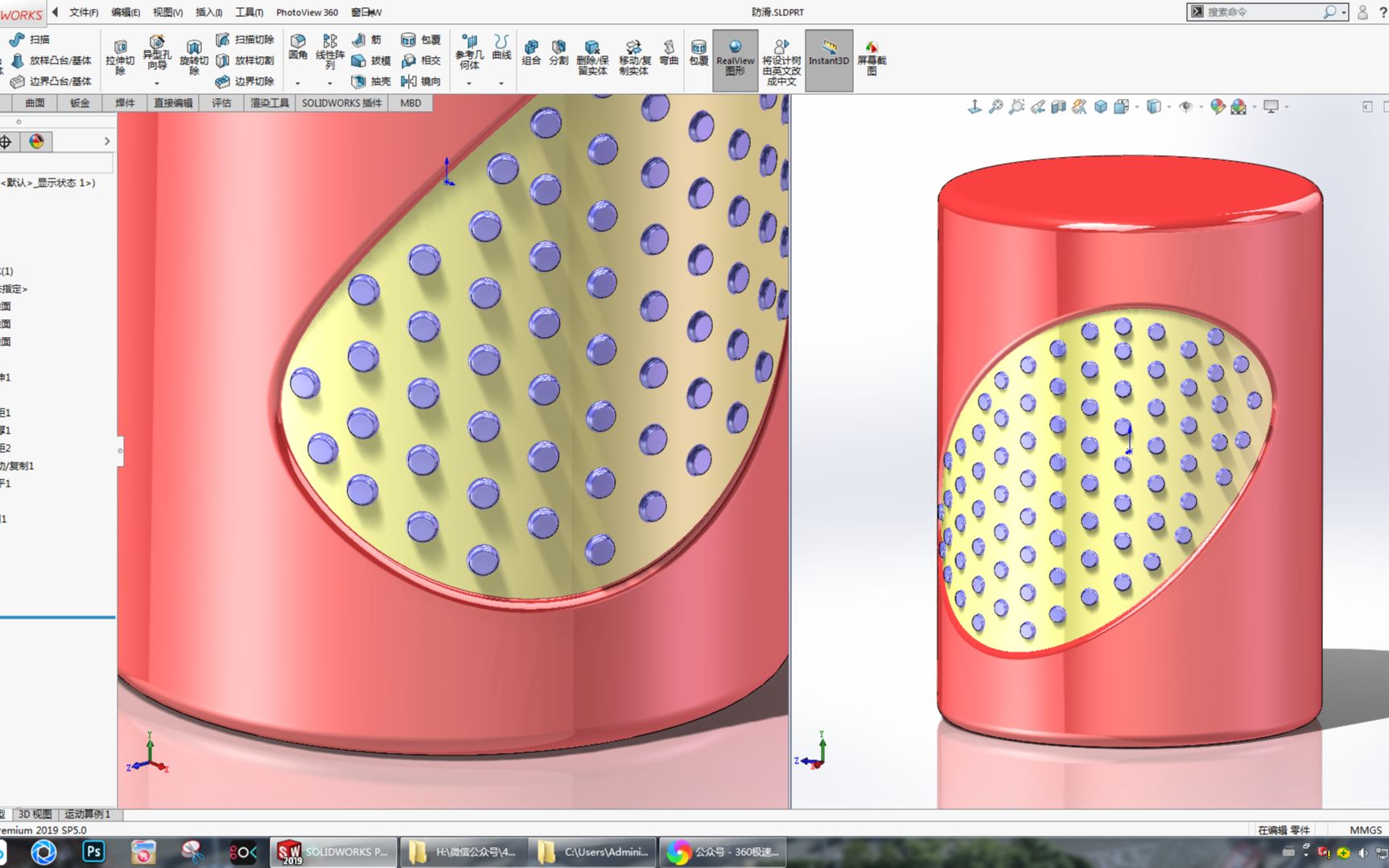
Task: Choose 放样凸台/基体 loft boss tool
Action: tap(52, 60)
